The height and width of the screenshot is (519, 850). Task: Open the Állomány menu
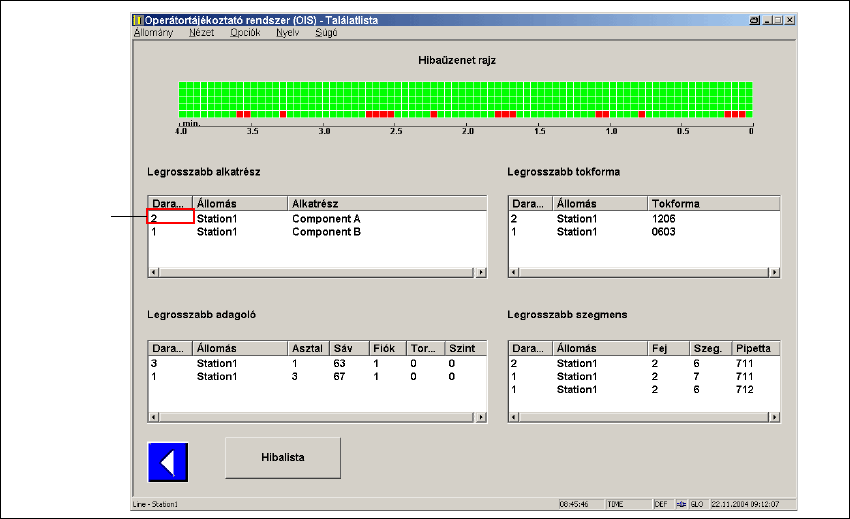(x=153, y=32)
